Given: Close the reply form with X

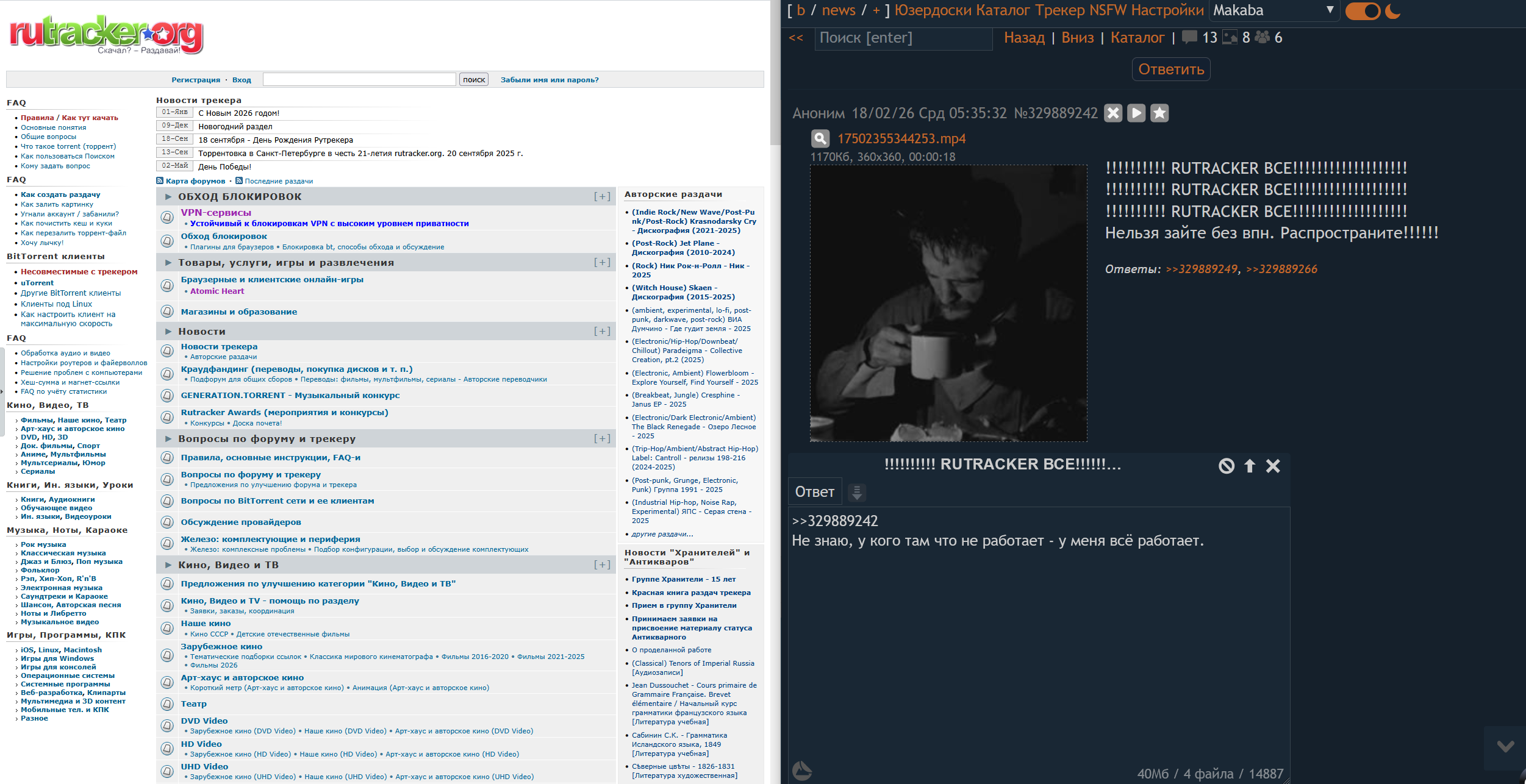Looking at the screenshot, I should coord(1273,466).
